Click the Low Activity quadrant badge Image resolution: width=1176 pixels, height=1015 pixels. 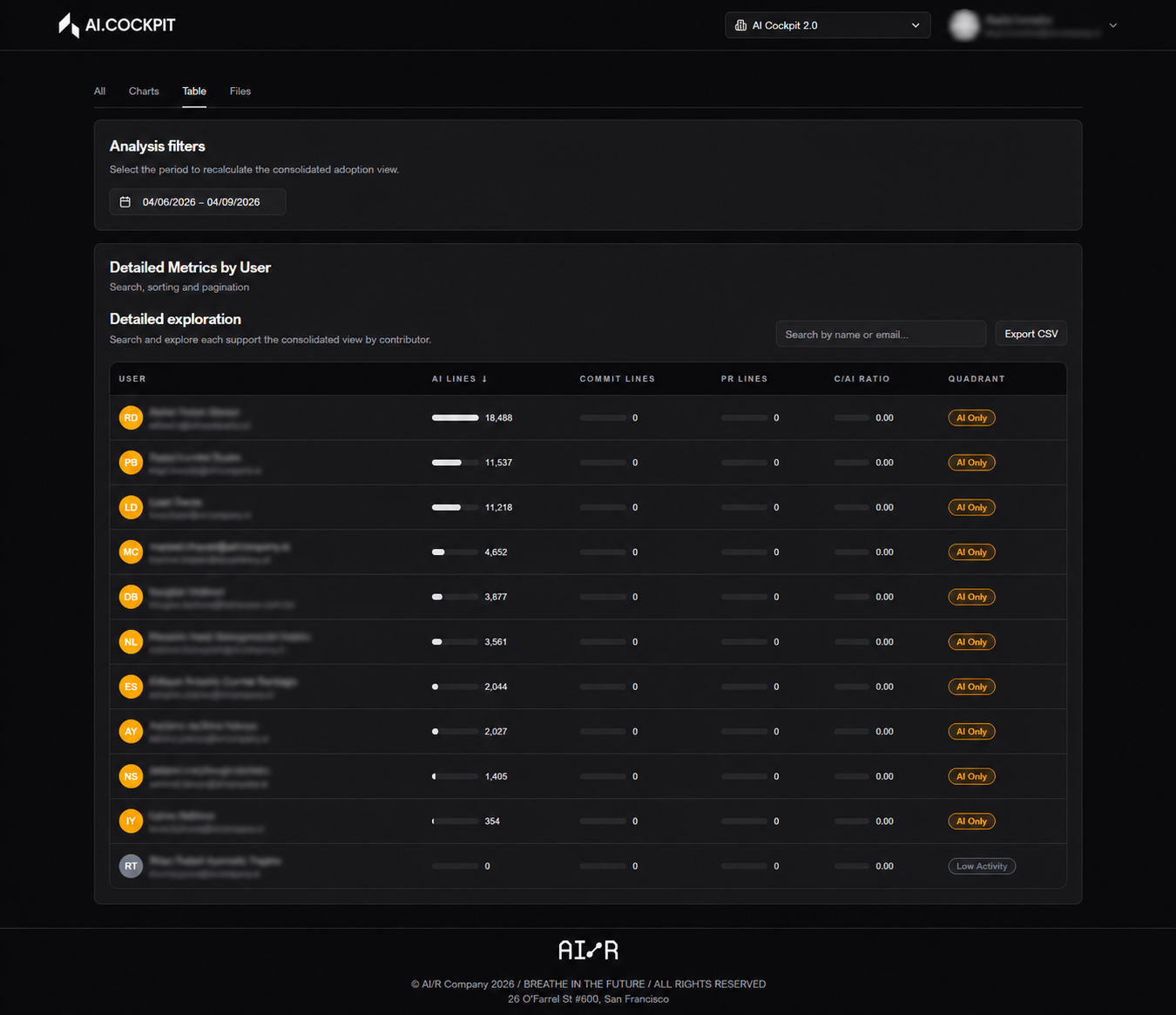pyautogui.click(x=982, y=866)
